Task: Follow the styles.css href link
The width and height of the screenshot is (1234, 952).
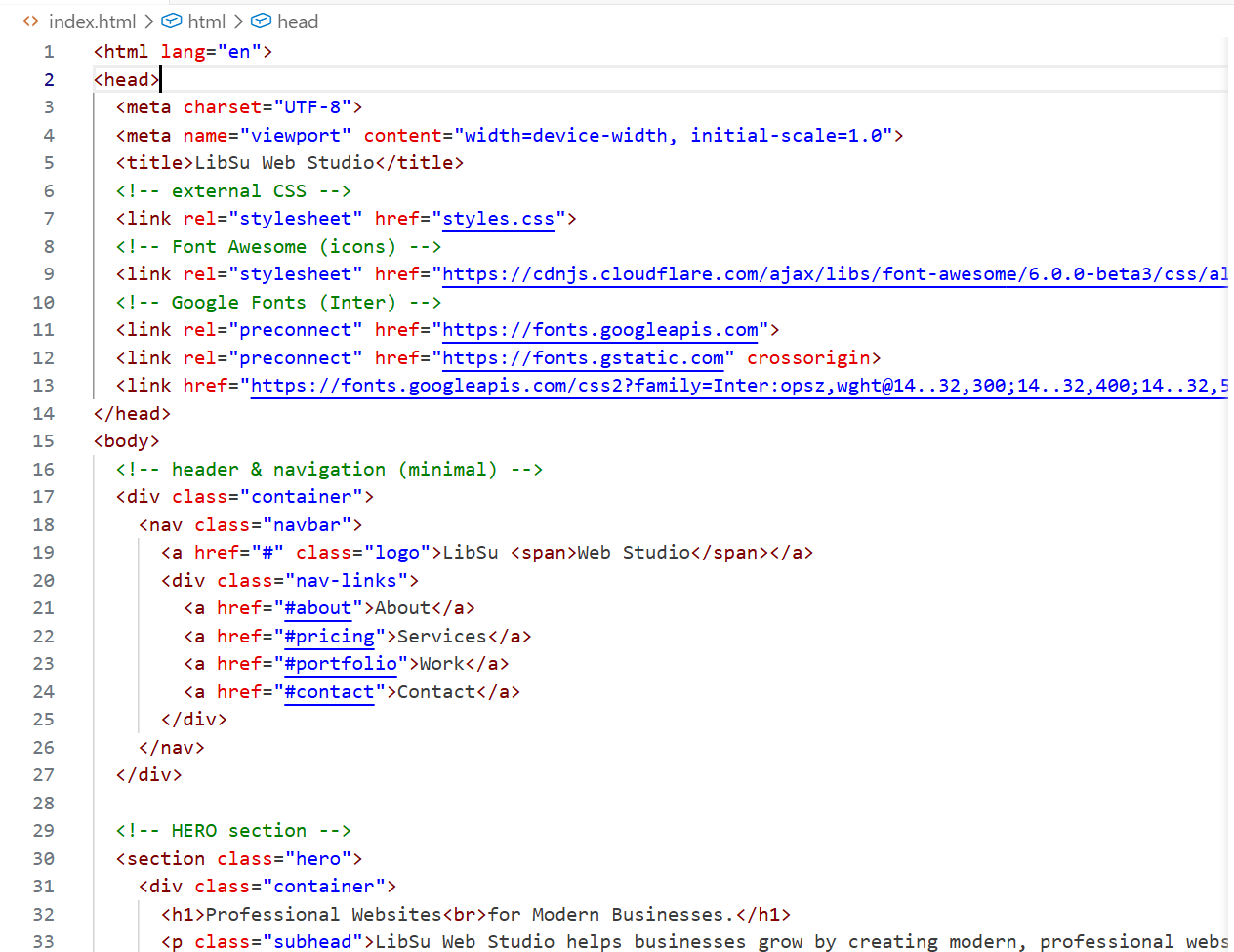Action: tap(498, 219)
